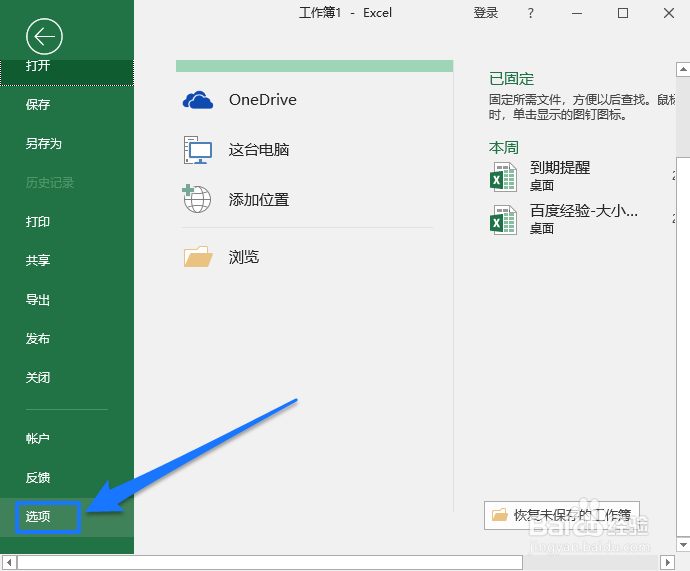Screen dimensions: 690x571
Task: Click the vertical scrollbar up arrow
Action: tap(683, 70)
